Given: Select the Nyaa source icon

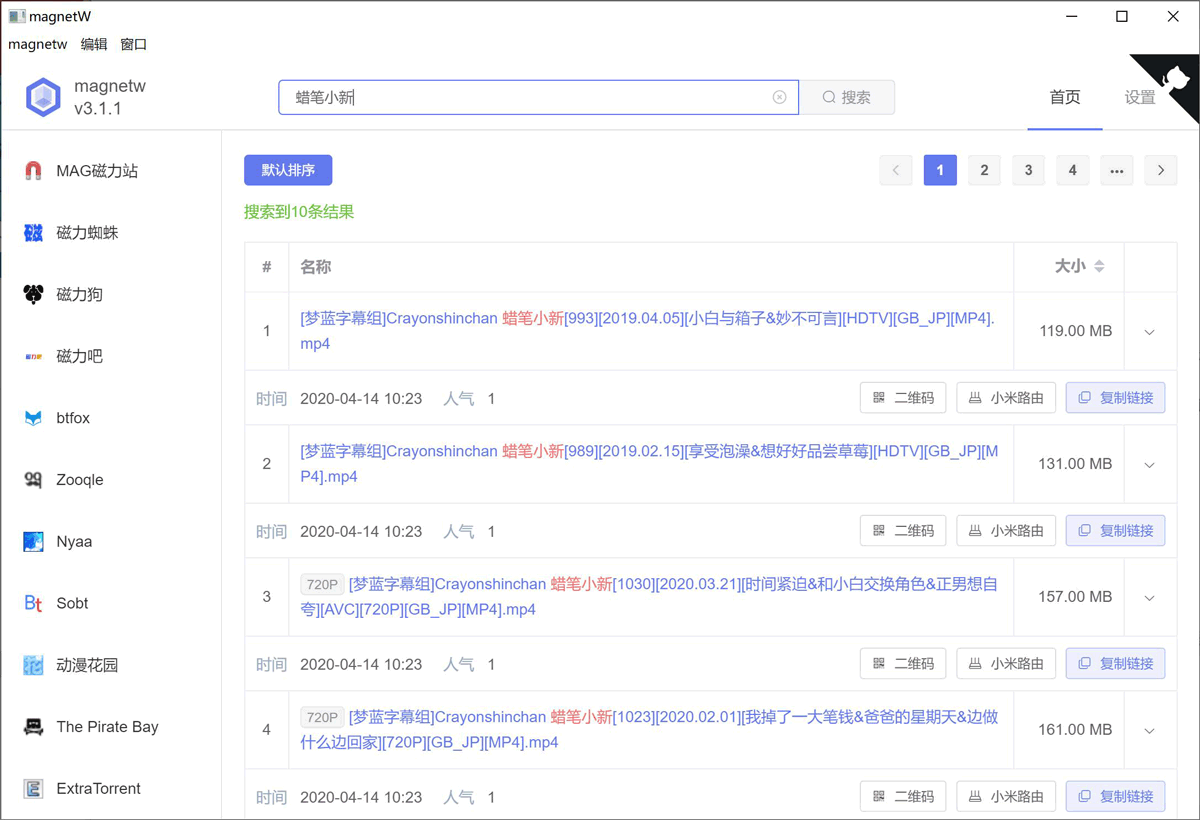Looking at the screenshot, I should [33, 542].
